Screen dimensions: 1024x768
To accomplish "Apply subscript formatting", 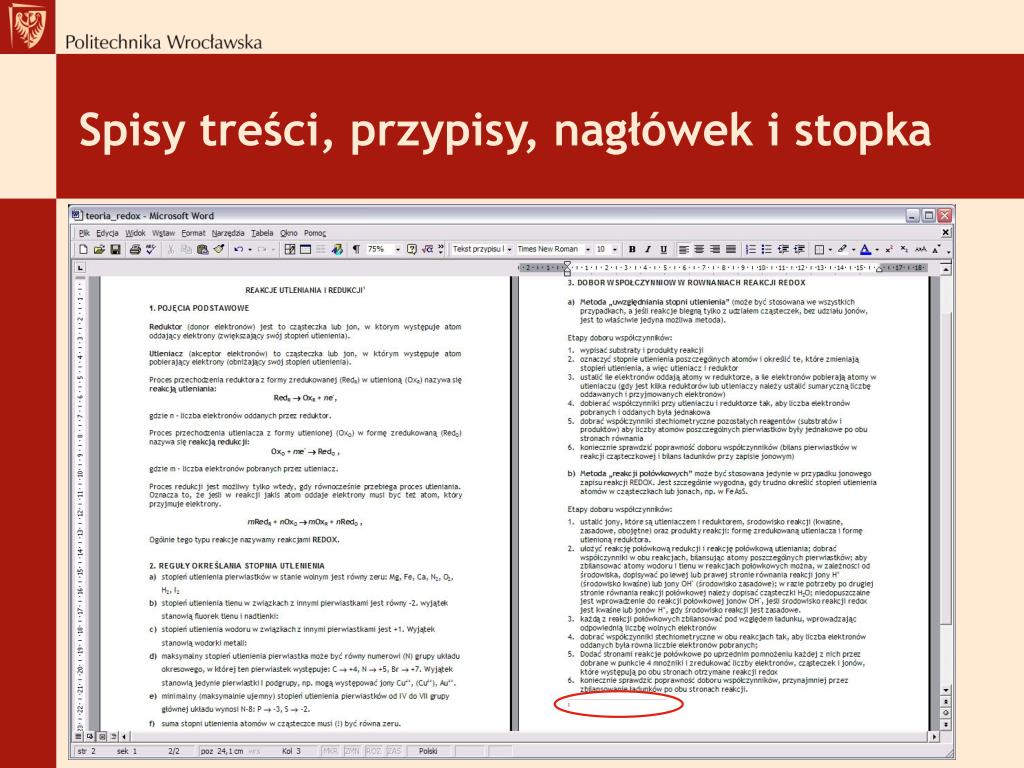I will [904, 249].
